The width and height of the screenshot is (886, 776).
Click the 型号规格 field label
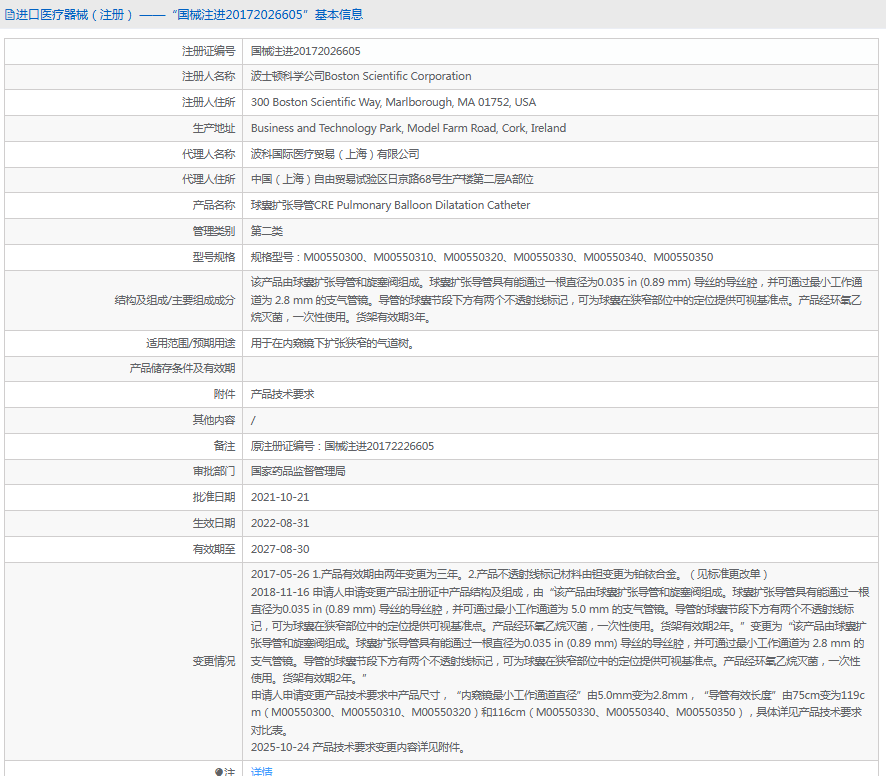click(214, 257)
